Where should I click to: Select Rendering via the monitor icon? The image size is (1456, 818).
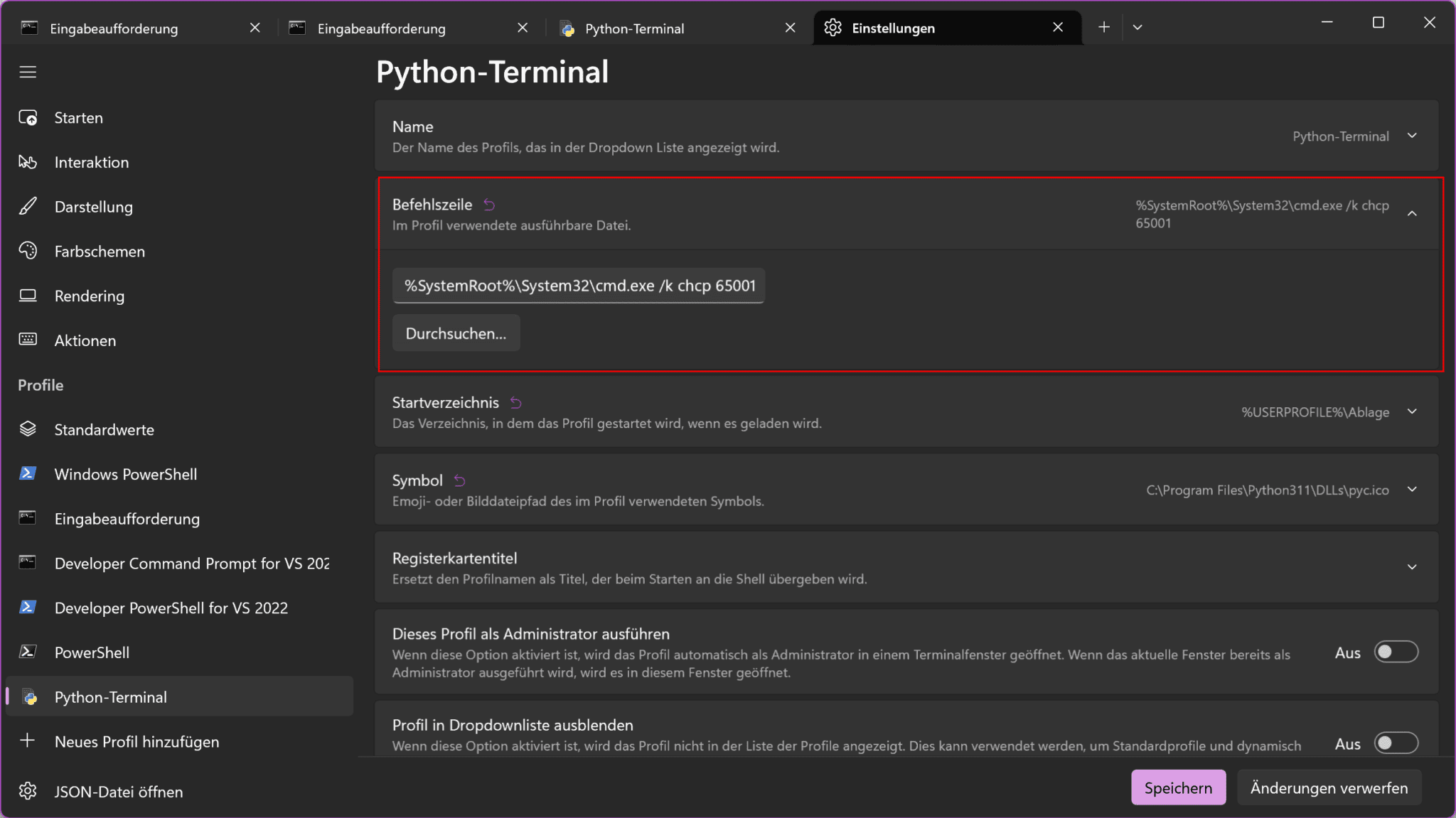click(27, 296)
